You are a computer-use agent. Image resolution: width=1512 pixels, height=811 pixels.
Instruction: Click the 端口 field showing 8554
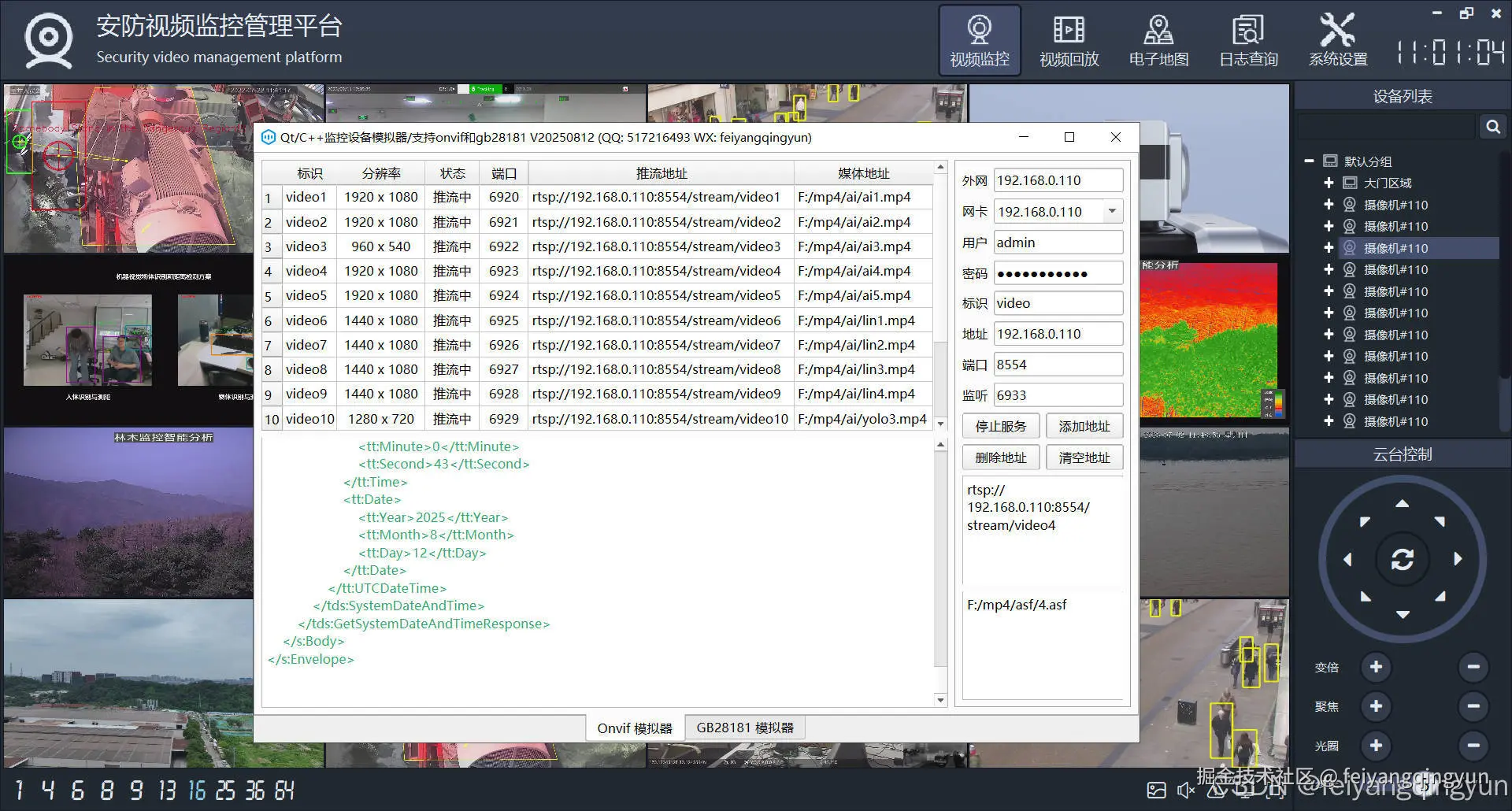(1058, 365)
